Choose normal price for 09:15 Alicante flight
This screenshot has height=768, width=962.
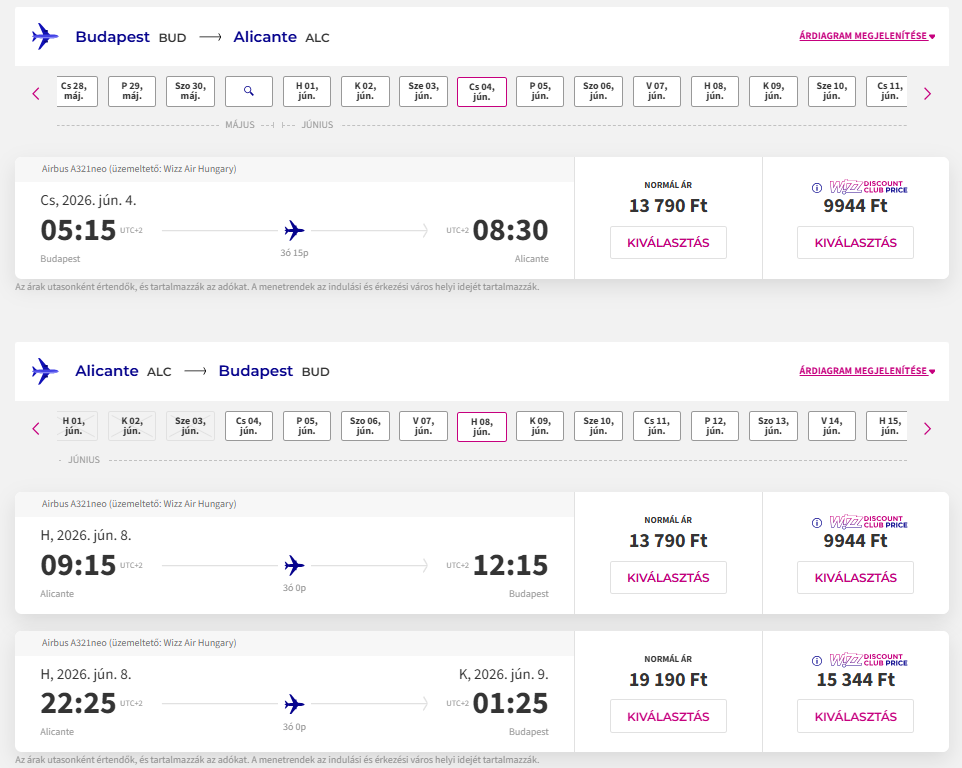[668, 578]
